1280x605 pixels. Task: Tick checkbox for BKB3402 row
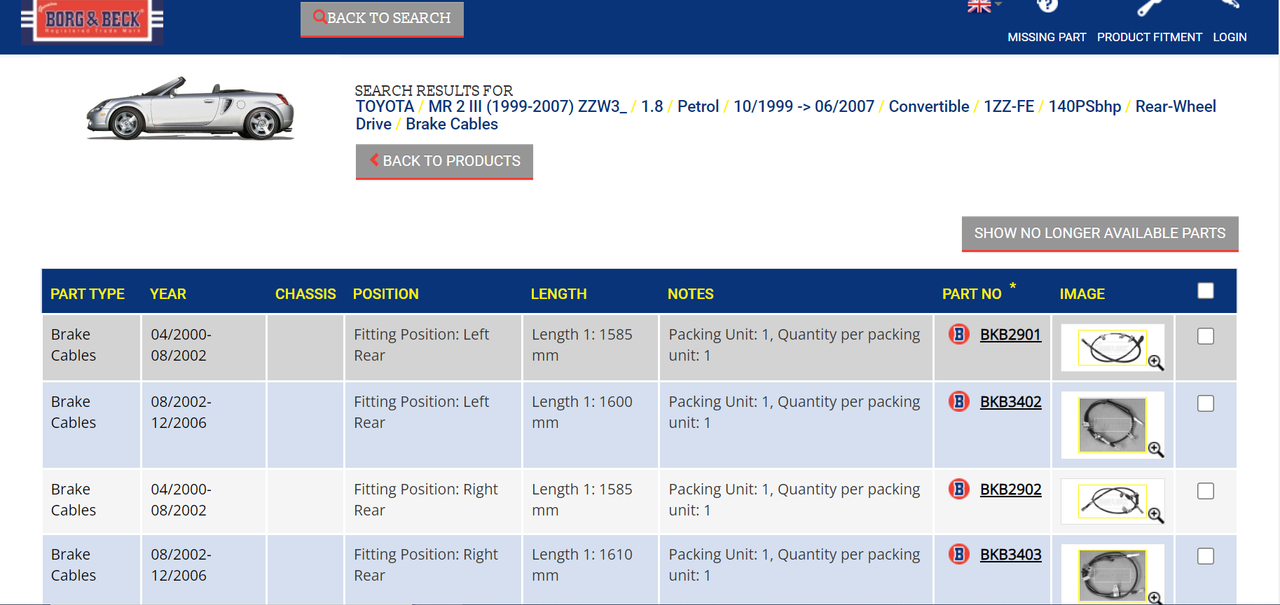tap(1205, 403)
